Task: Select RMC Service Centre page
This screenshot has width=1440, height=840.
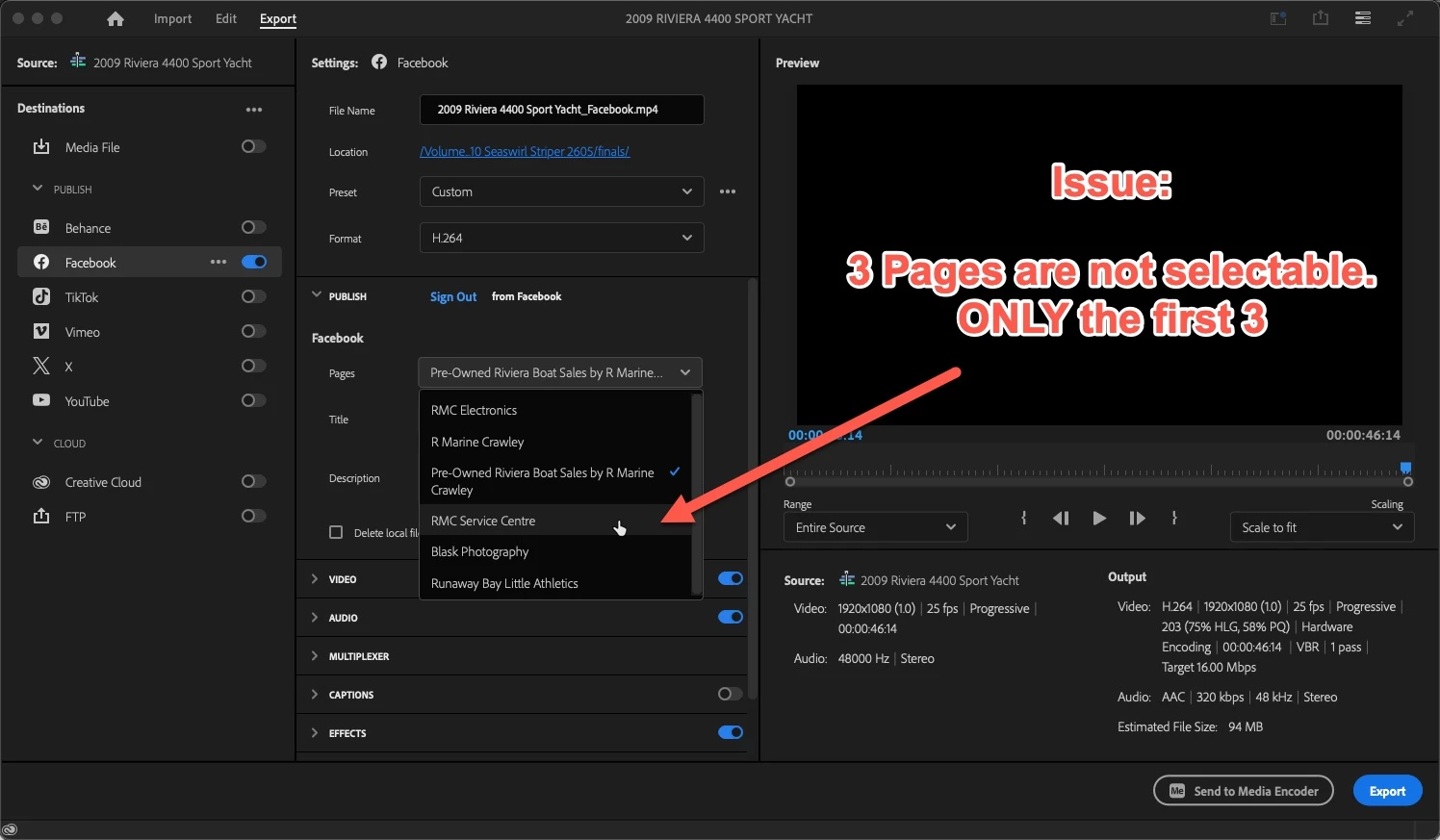Action: (x=556, y=521)
